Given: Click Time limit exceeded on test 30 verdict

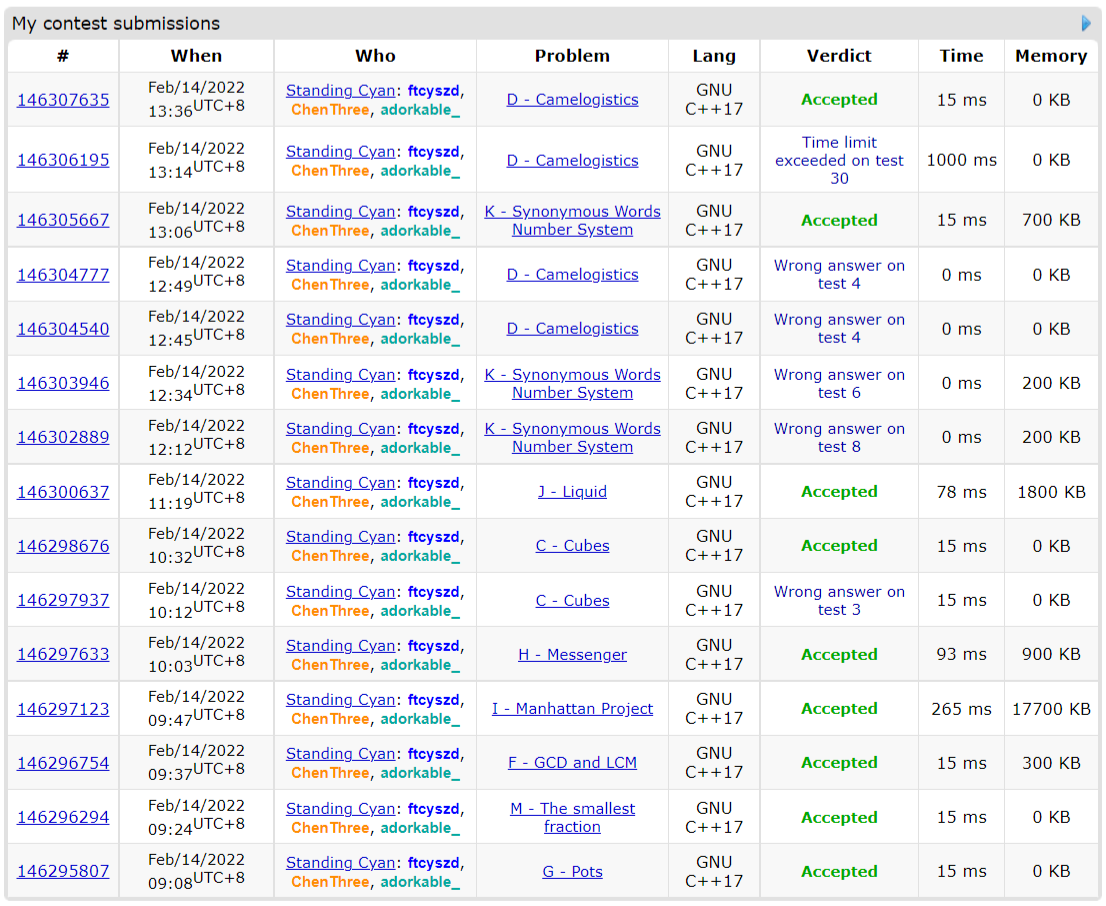Looking at the screenshot, I should (x=839, y=160).
